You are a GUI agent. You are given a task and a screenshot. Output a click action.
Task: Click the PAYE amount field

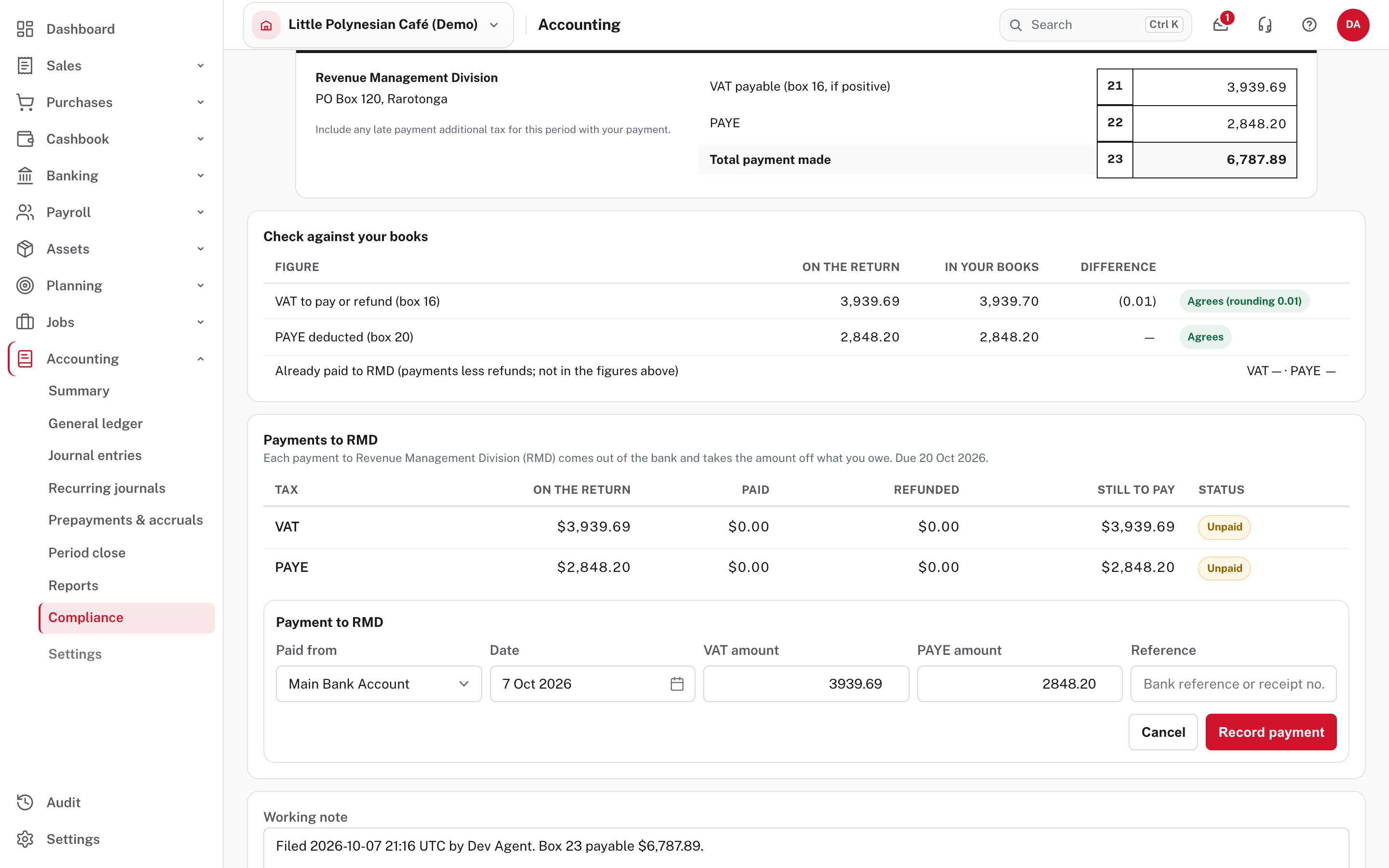(1020, 684)
